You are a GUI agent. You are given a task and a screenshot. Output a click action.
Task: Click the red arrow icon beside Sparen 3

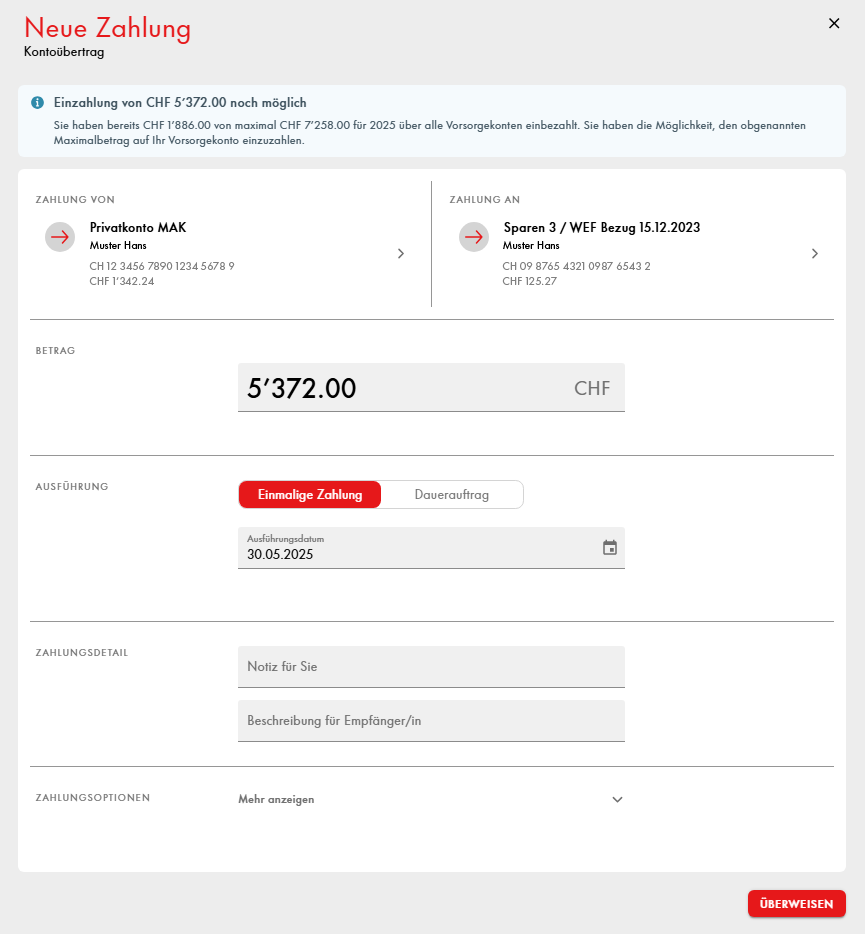click(x=474, y=237)
